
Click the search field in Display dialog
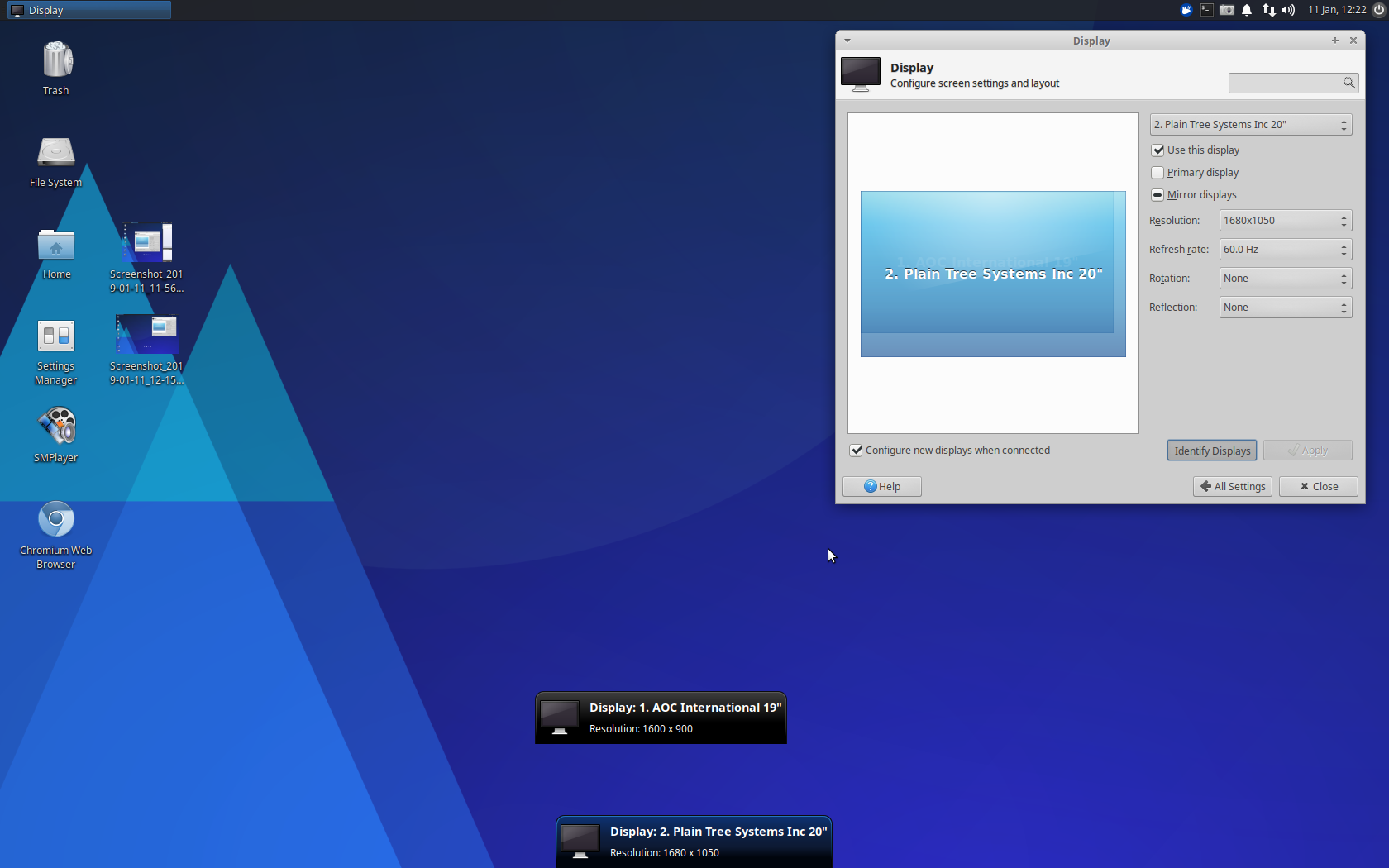point(1286,83)
